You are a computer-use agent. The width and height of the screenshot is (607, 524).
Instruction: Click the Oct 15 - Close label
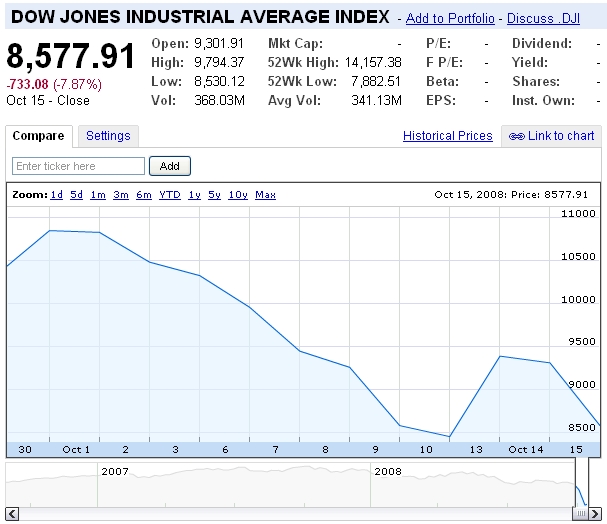tap(48, 101)
